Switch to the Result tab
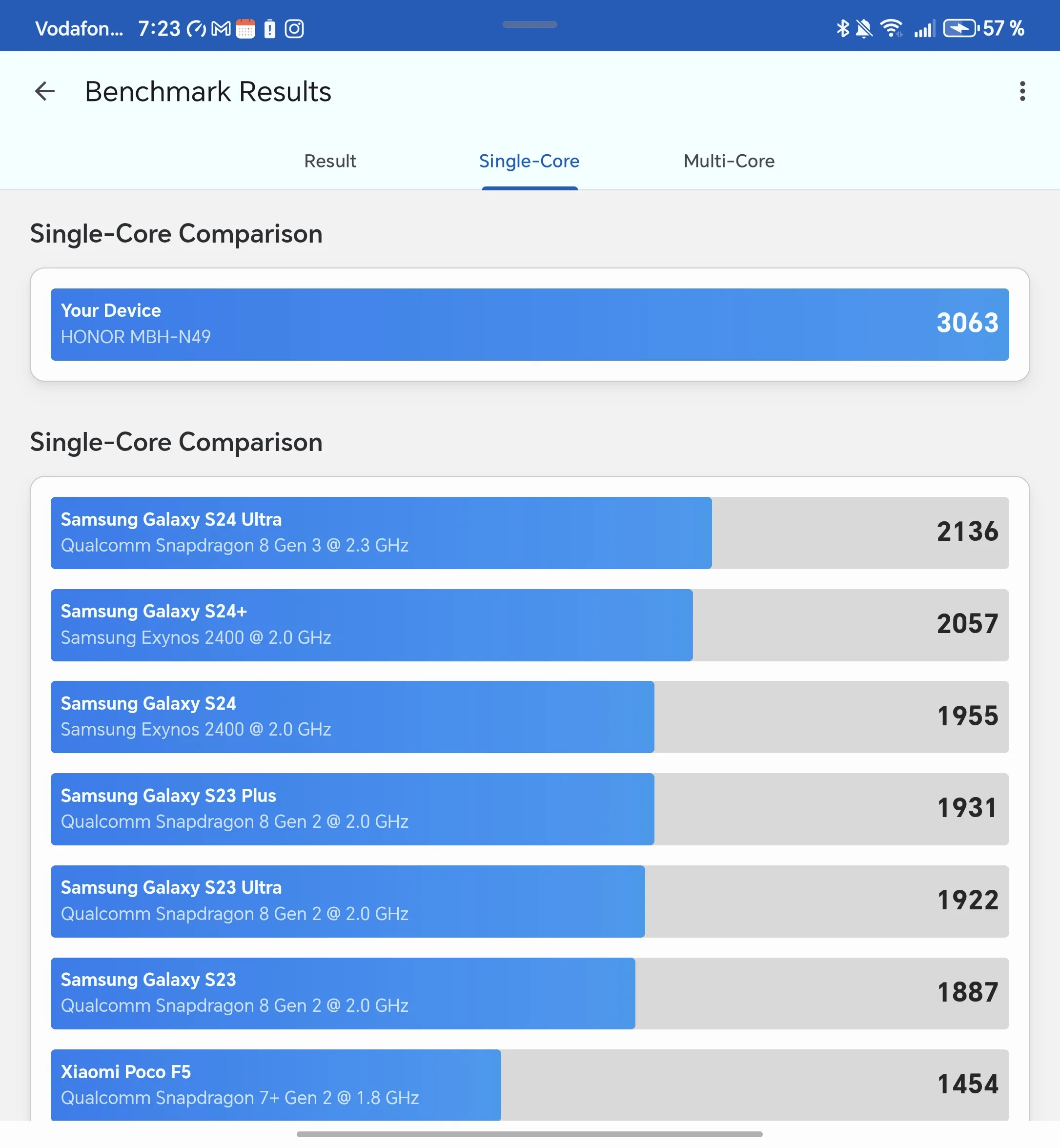This screenshot has height=1148, width=1060. 330,161
